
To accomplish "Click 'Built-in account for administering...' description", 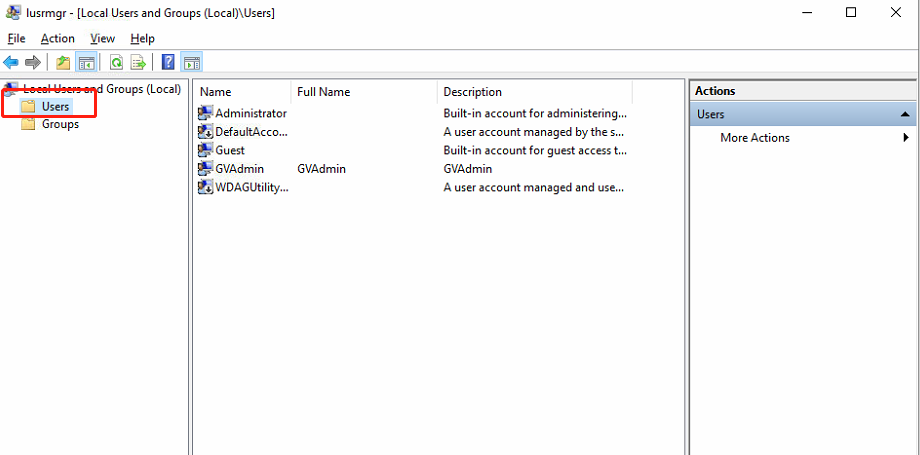I will (x=535, y=113).
